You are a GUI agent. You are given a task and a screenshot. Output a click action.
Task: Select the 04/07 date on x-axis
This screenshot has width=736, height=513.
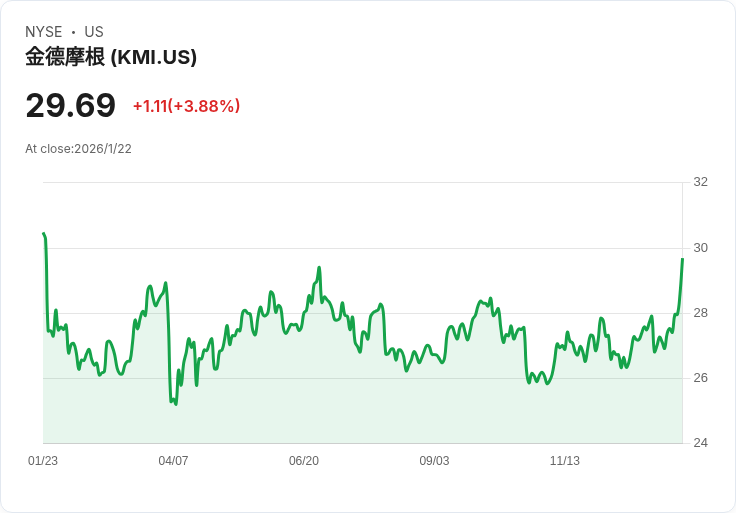click(x=173, y=461)
